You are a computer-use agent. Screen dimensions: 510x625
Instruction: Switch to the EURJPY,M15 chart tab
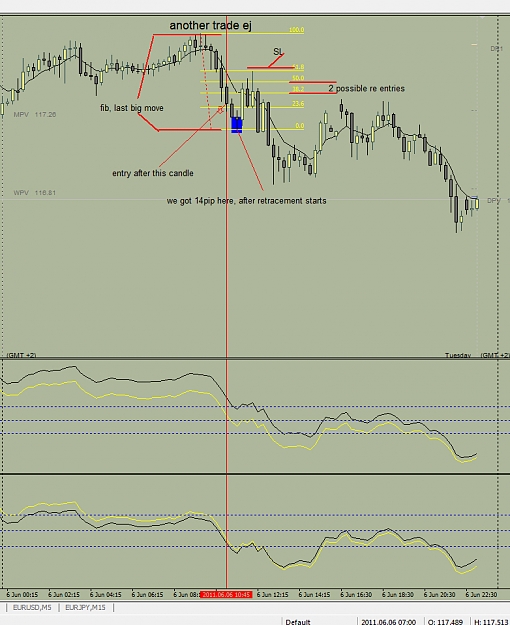(85, 607)
